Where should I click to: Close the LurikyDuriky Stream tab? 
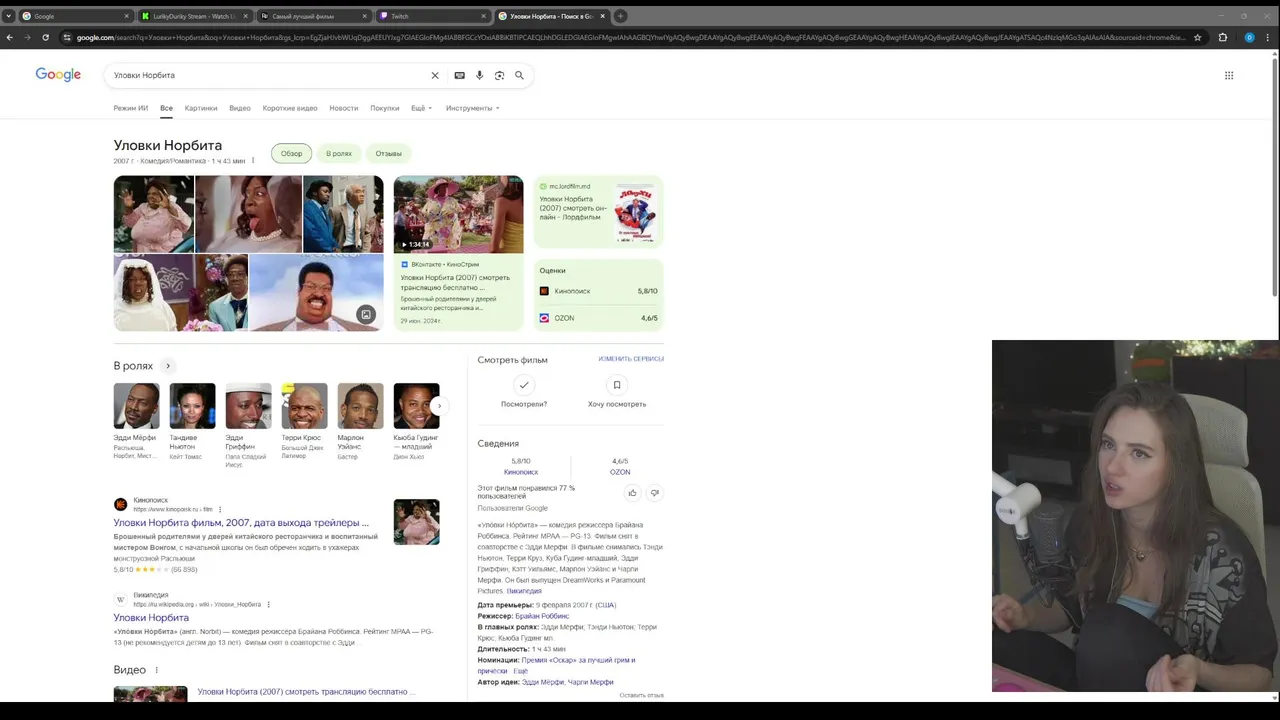(x=245, y=16)
